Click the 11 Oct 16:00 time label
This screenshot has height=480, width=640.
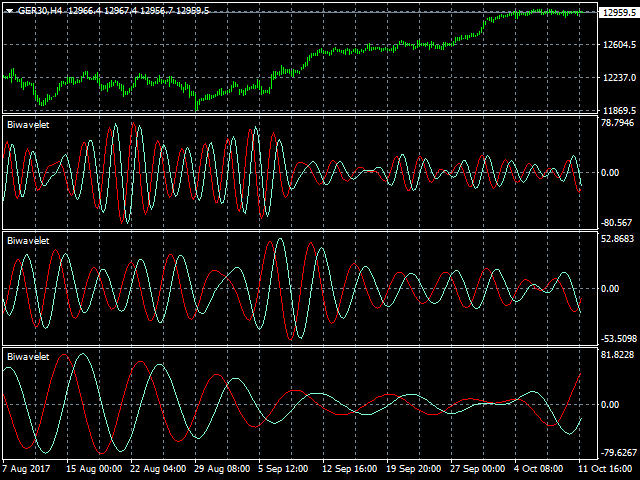coord(604,469)
